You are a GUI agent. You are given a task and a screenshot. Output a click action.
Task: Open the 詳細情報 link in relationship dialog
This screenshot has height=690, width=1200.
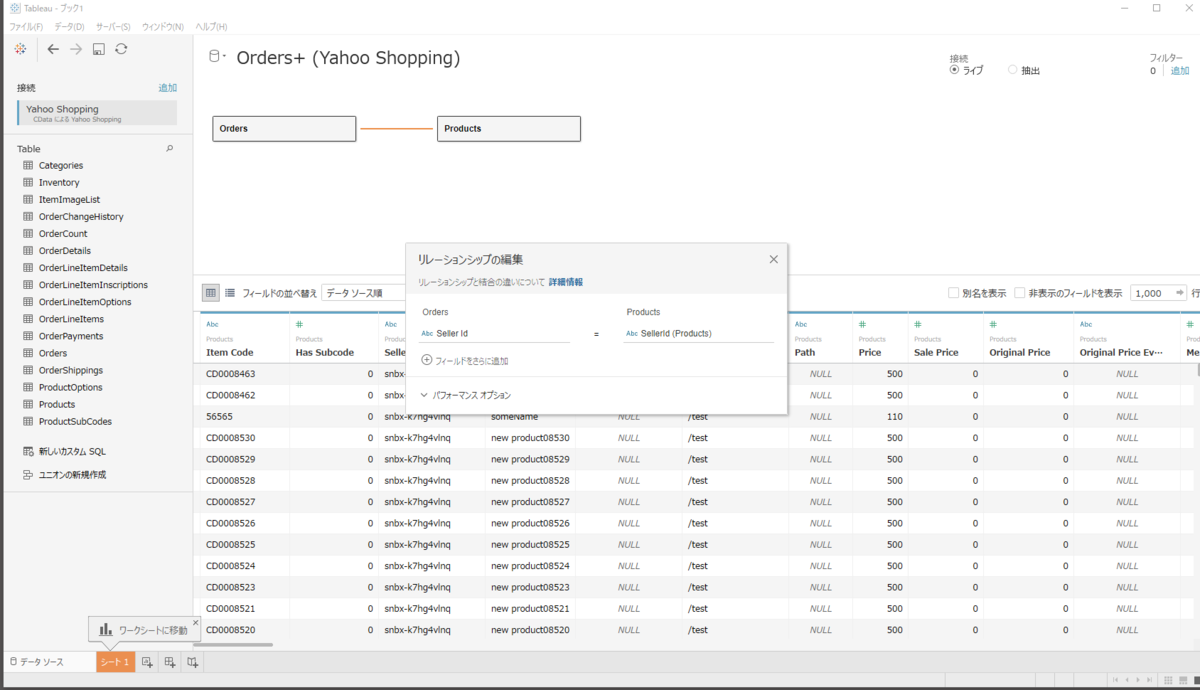566,283
